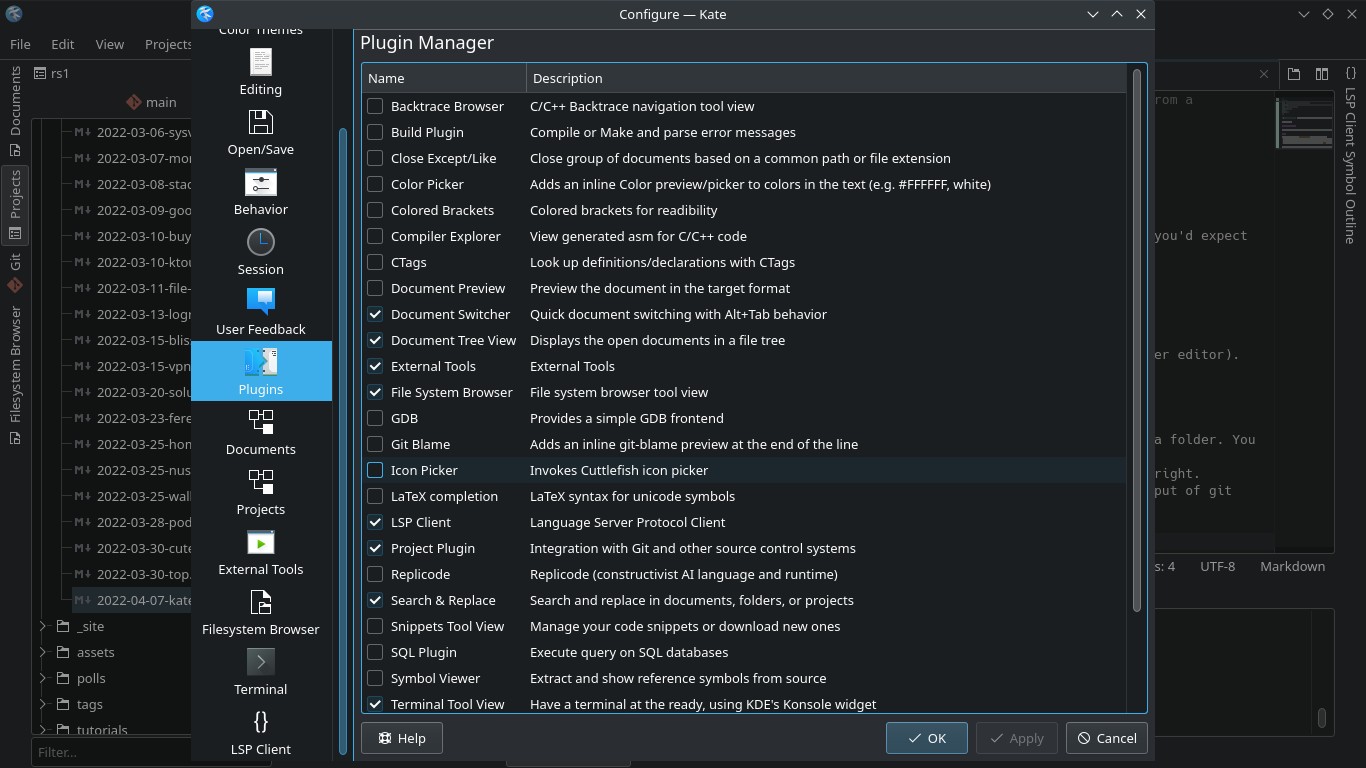Expand the polls folder
The width and height of the screenshot is (1366, 768).
(x=42, y=678)
